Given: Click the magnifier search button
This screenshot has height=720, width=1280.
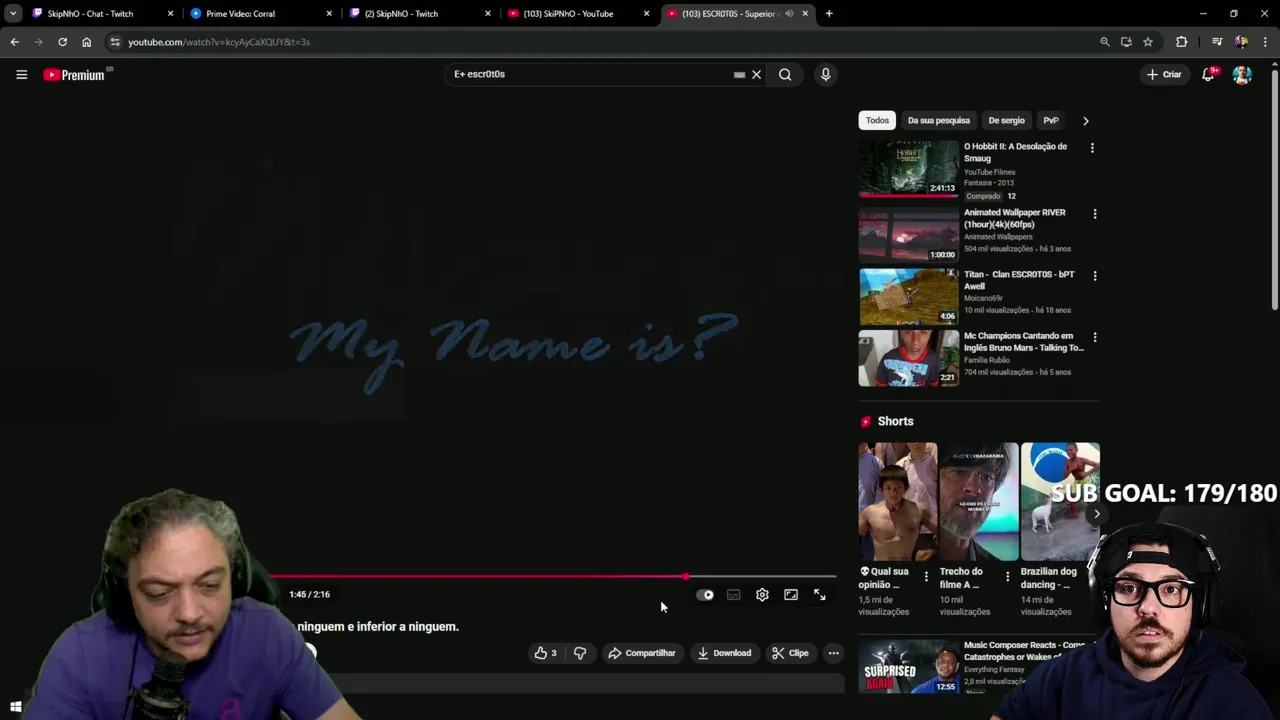Looking at the screenshot, I should [x=785, y=74].
